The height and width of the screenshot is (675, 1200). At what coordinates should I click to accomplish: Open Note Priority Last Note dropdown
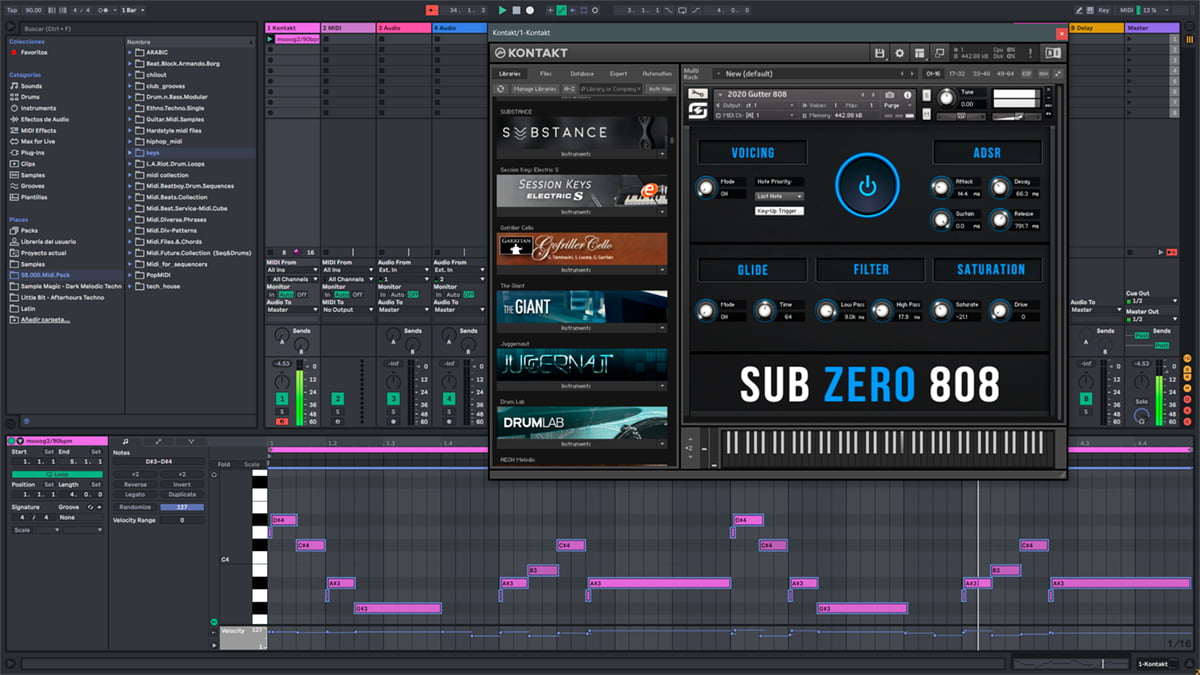pos(779,197)
